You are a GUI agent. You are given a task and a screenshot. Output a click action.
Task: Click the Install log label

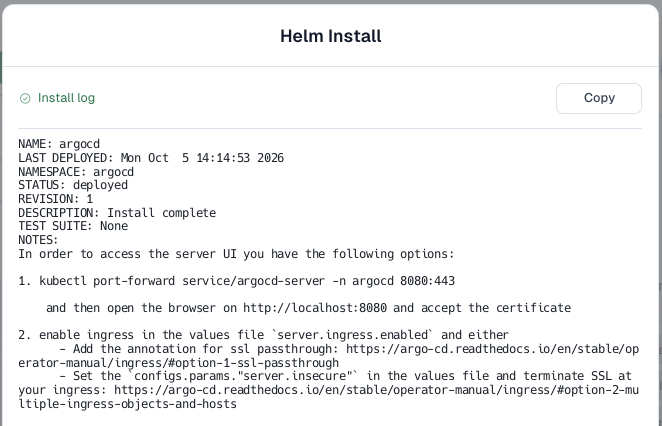(x=66, y=98)
